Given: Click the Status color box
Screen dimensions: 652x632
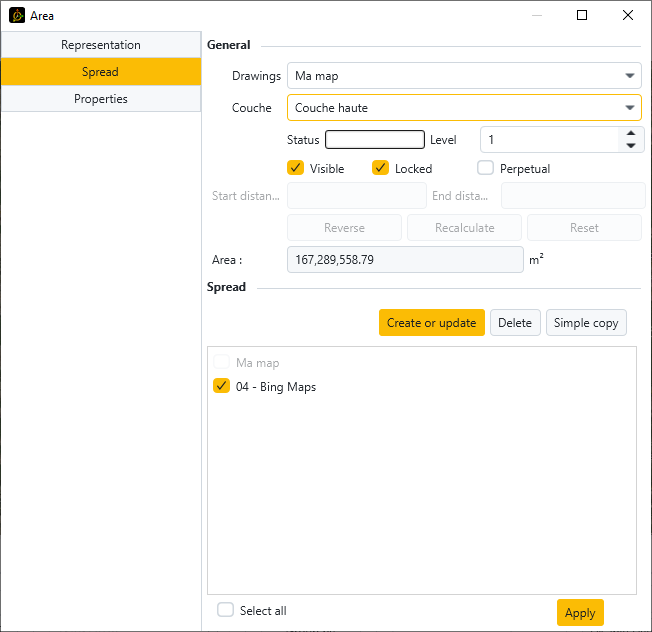Looking at the screenshot, I should pyautogui.click(x=375, y=140).
